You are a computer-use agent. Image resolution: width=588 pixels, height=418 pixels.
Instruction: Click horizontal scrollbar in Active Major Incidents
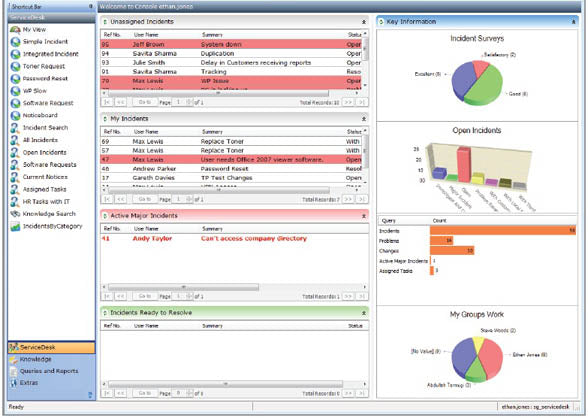[183, 287]
